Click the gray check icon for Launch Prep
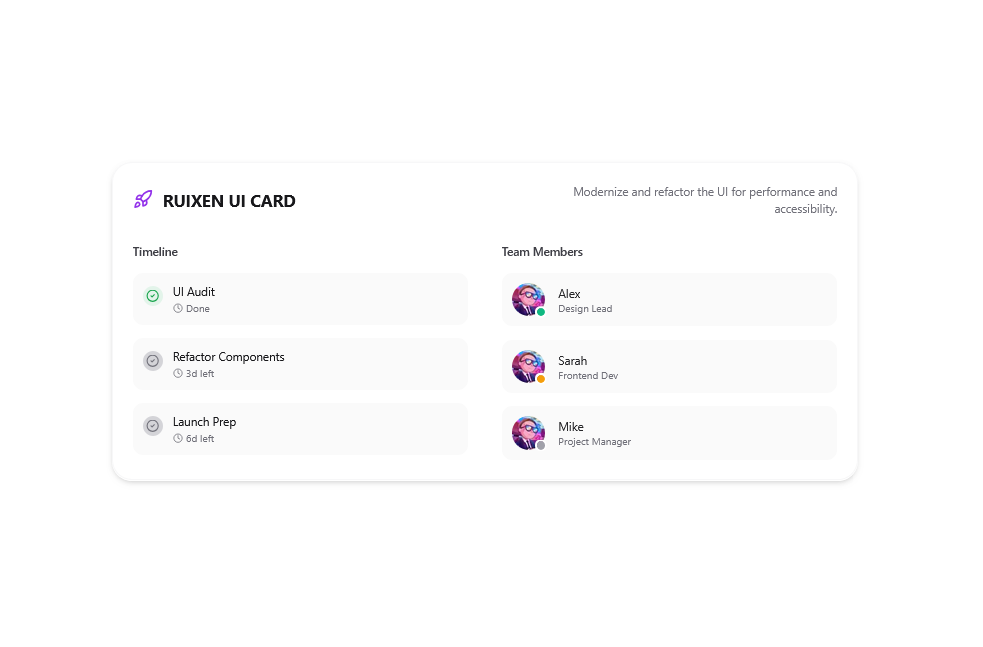The height and width of the screenshot is (647, 983). click(152, 426)
